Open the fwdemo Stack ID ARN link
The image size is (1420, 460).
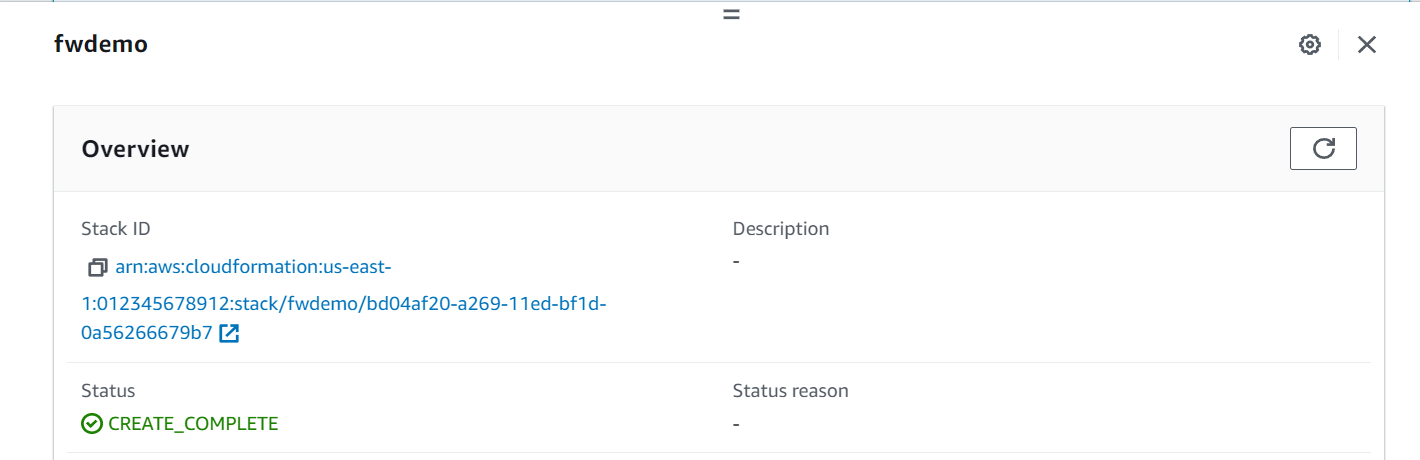click(344, 301)
